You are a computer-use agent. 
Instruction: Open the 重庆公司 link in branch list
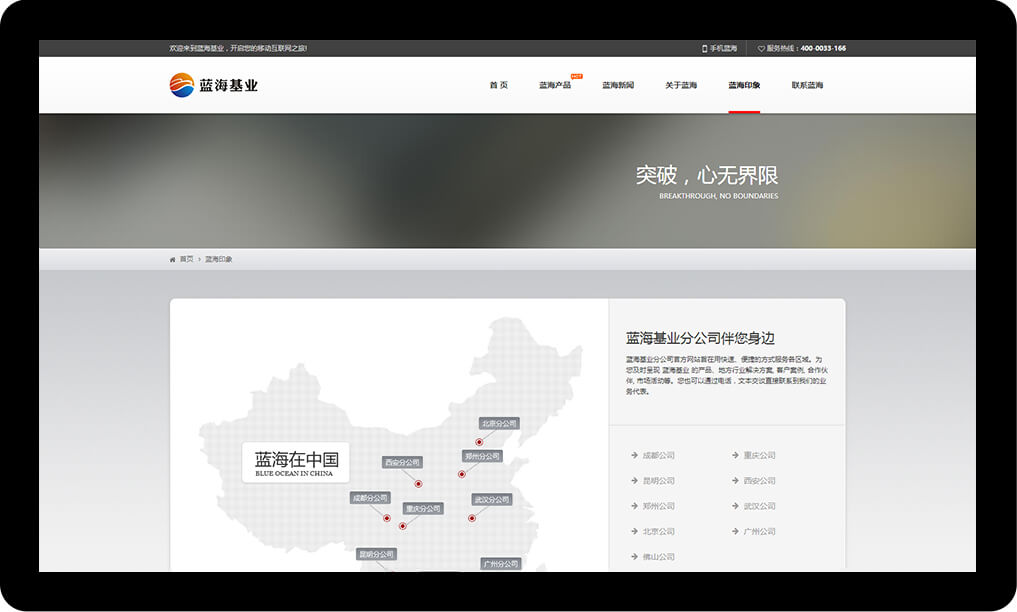(759, 456)
